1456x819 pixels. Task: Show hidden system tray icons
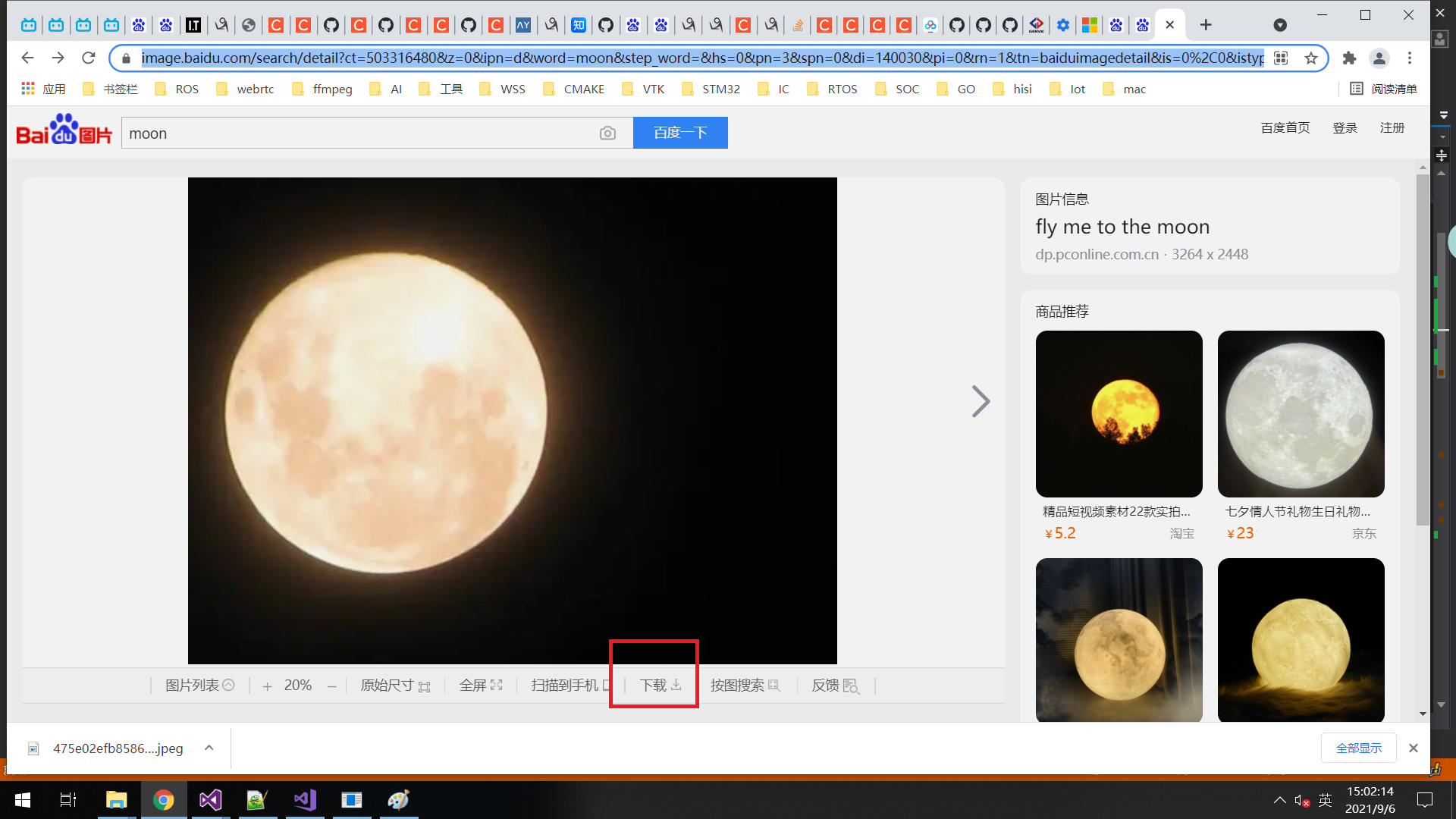1280,800
